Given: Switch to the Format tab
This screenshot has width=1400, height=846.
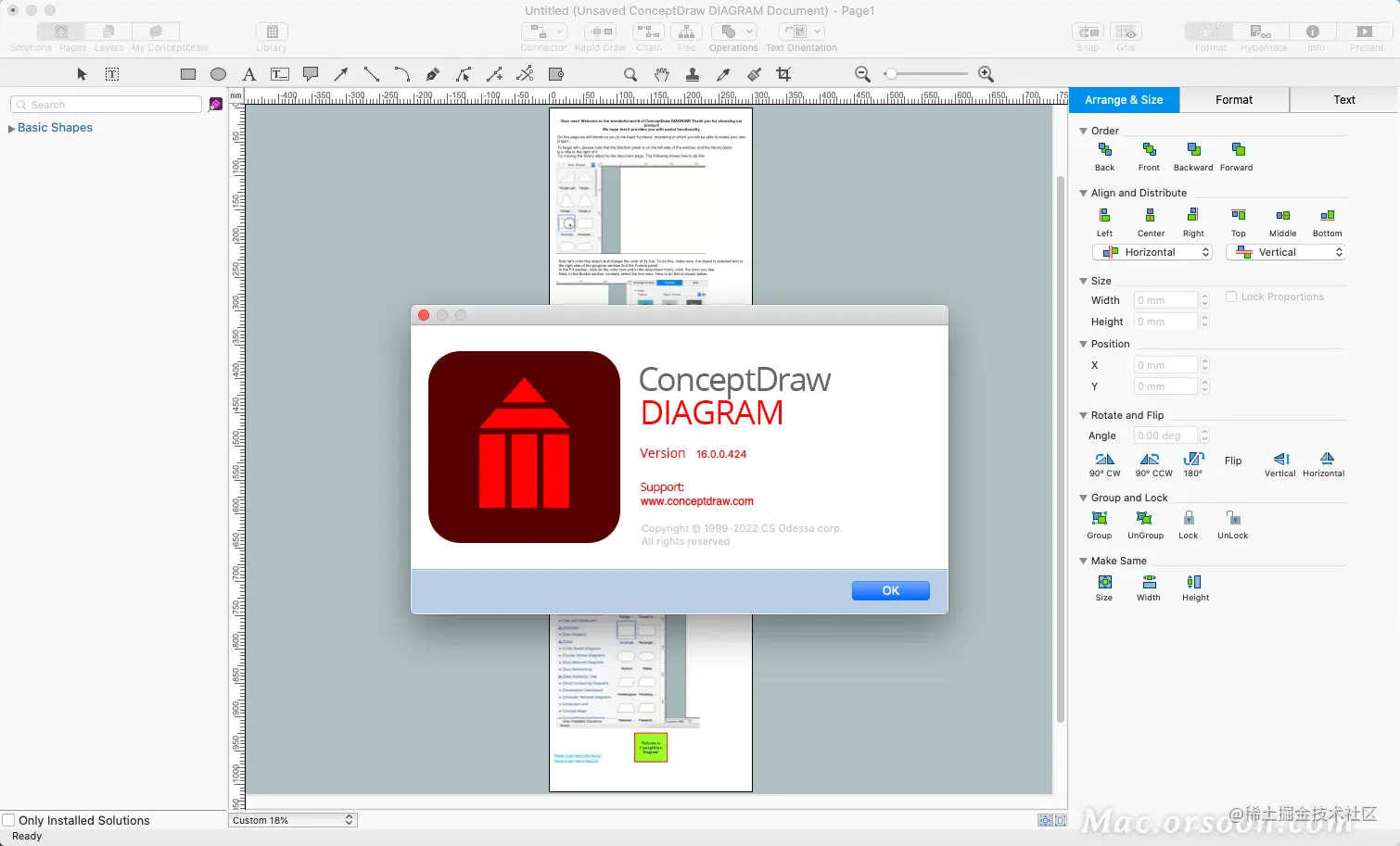Looking at the screenshot, I should 1234,100.
